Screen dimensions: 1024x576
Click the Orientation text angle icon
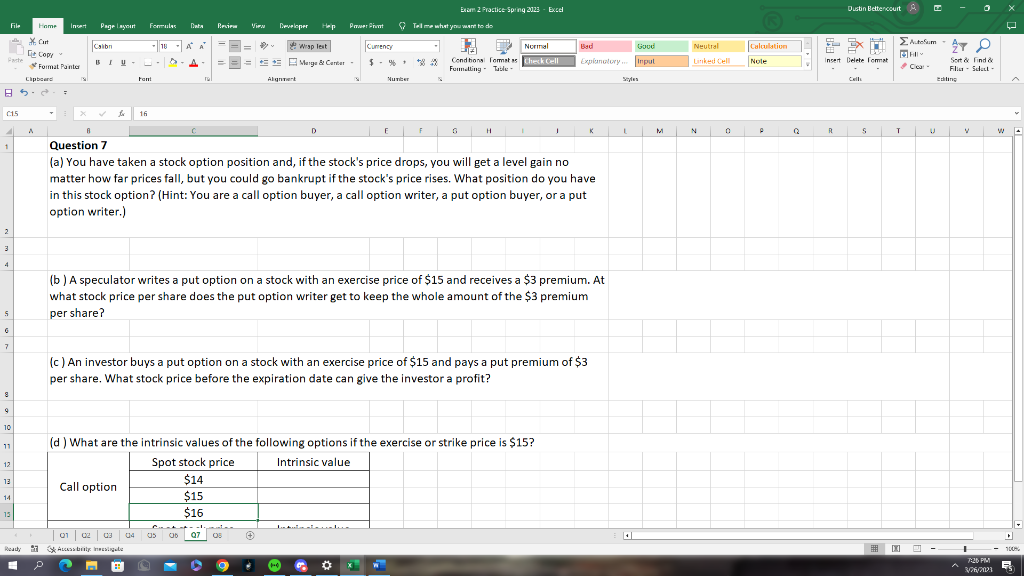(264, 46)
